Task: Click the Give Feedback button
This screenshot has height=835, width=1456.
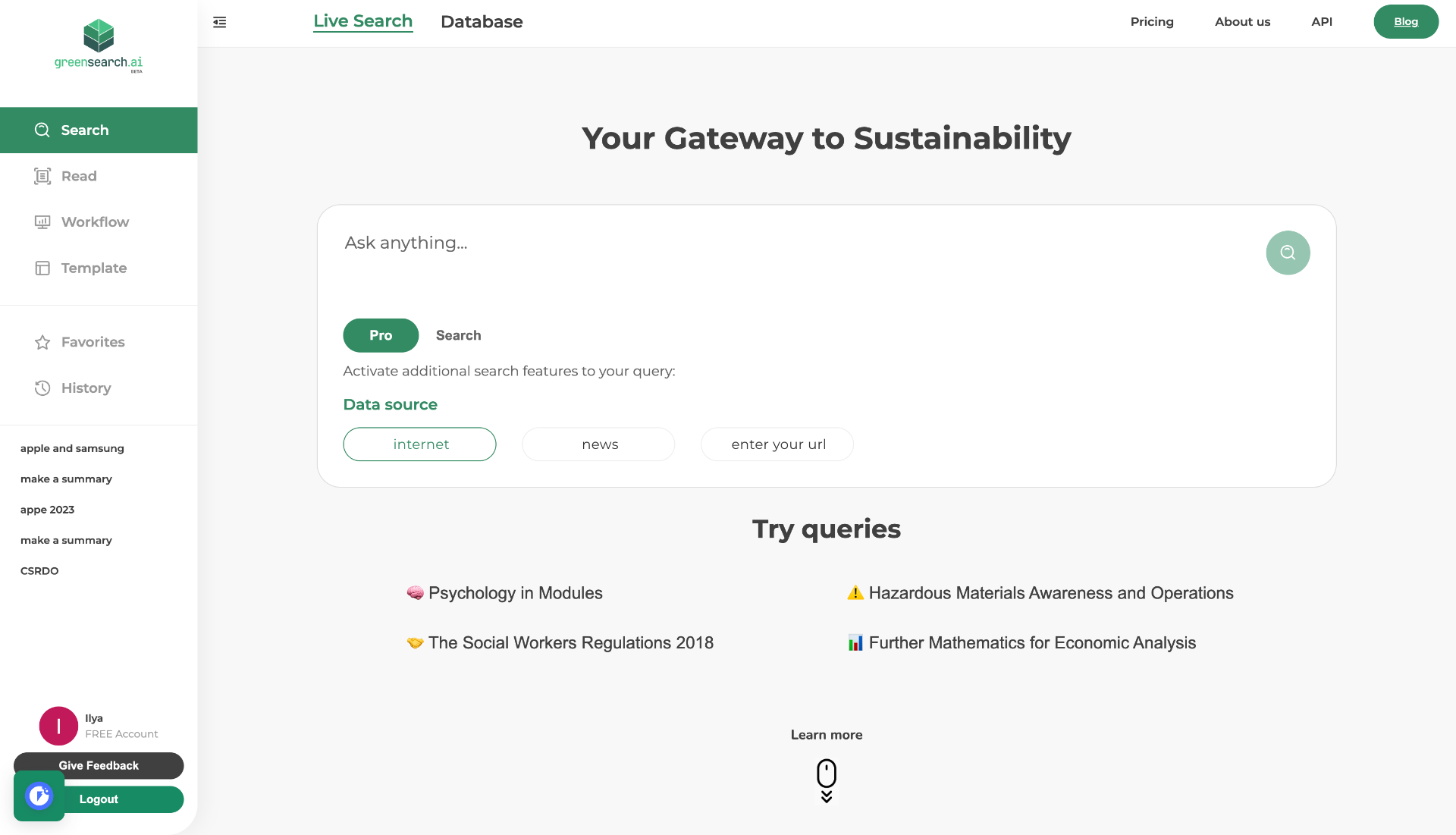Action: tap(98, 765)
